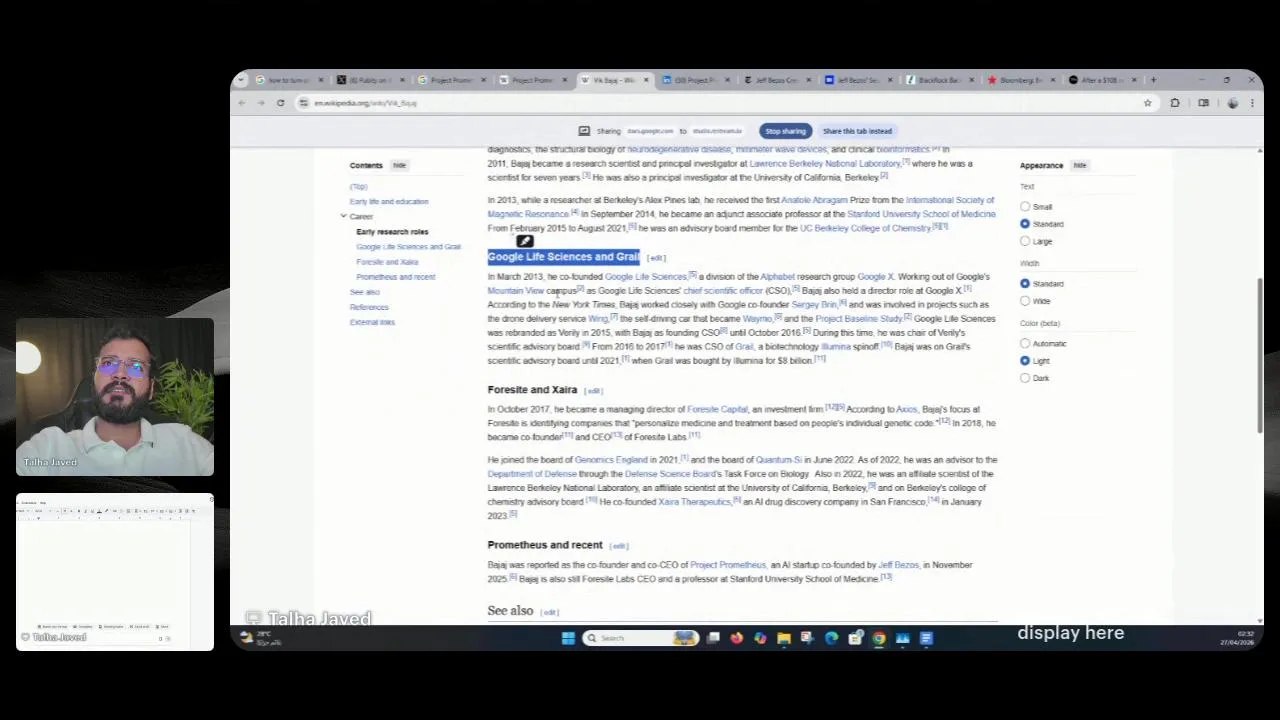The image size is (1280, 720).
Task: Close the Vik Bajaj Wikipedia tab
Action: tap(646, 80)
